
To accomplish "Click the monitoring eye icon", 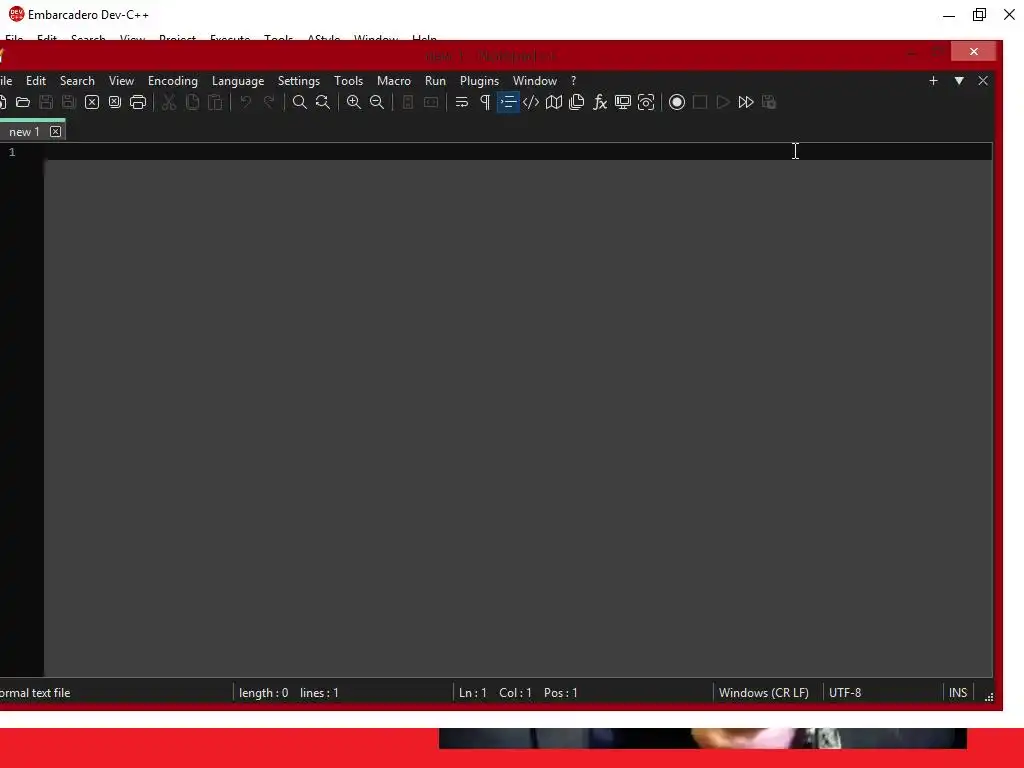I will [646, 102].
